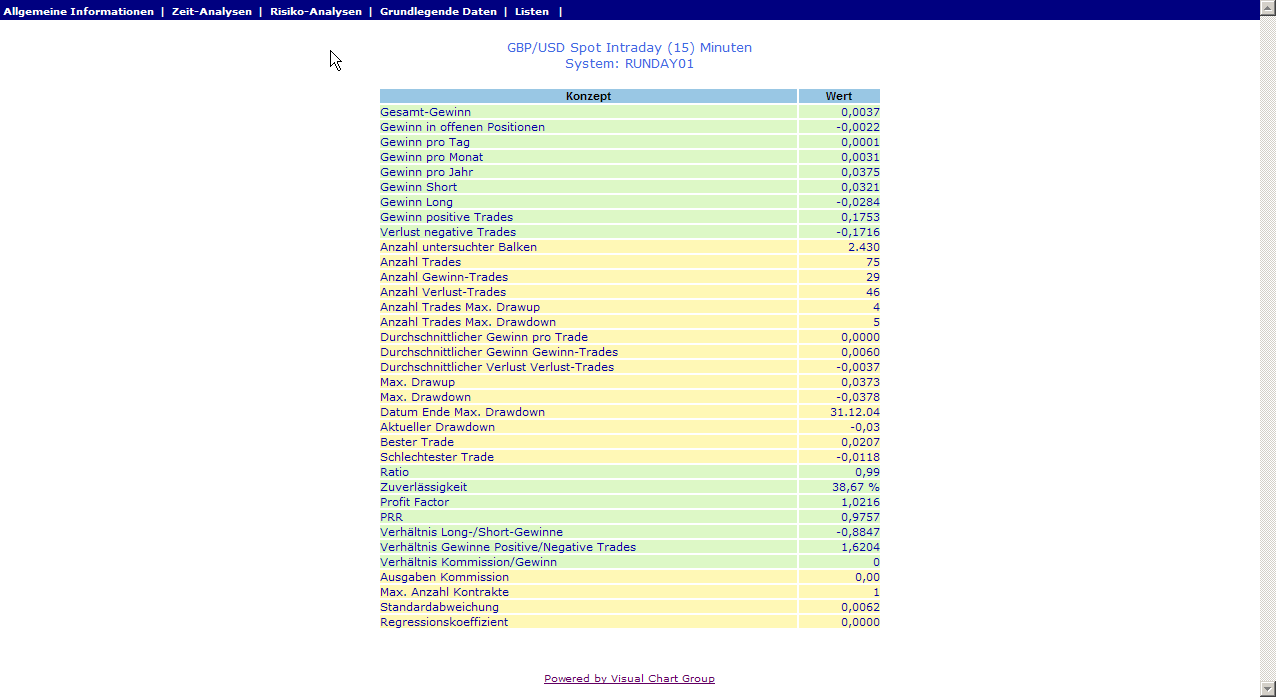The height and width of the screenshot is (697, 1276).
Task: Open the Risiko-Analysen menu
Action: [x=316, y=11]
